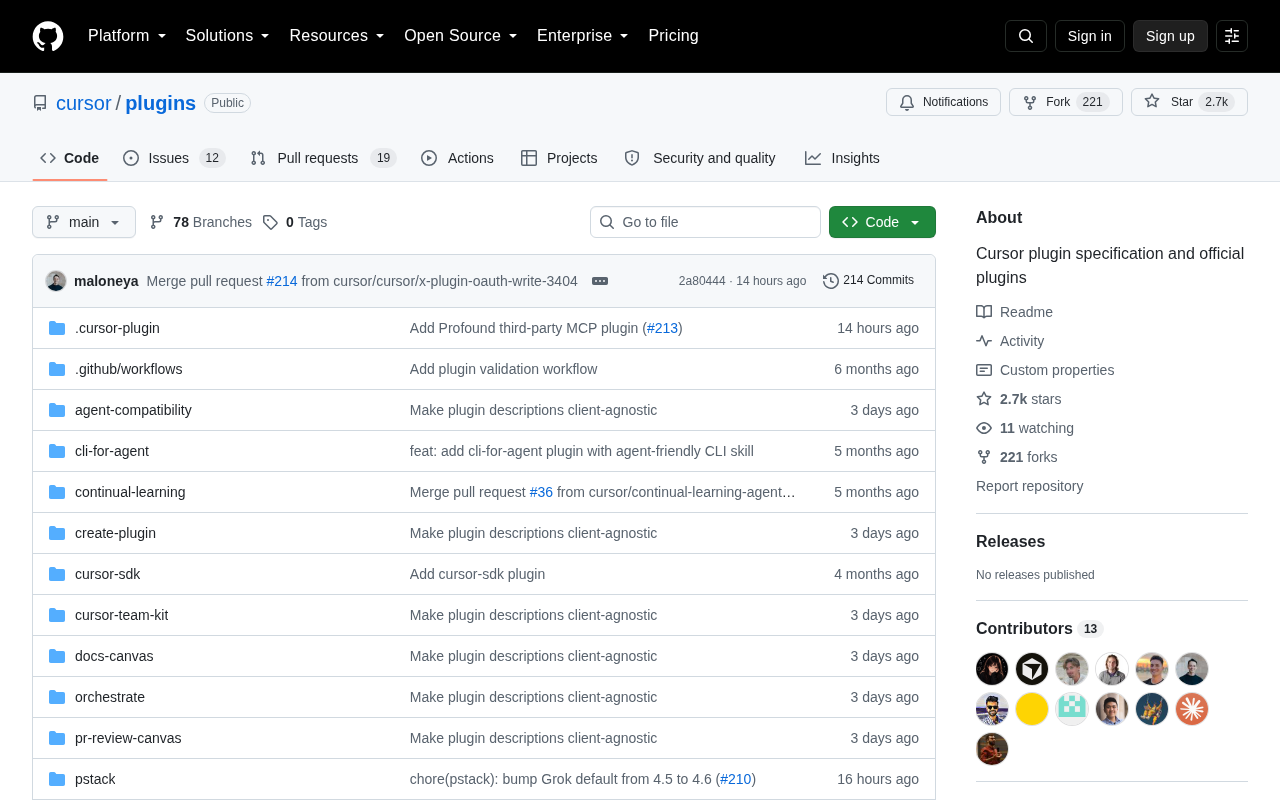Click folder icon of orchestrate row

pyautogui.click(x=57, y=697)
